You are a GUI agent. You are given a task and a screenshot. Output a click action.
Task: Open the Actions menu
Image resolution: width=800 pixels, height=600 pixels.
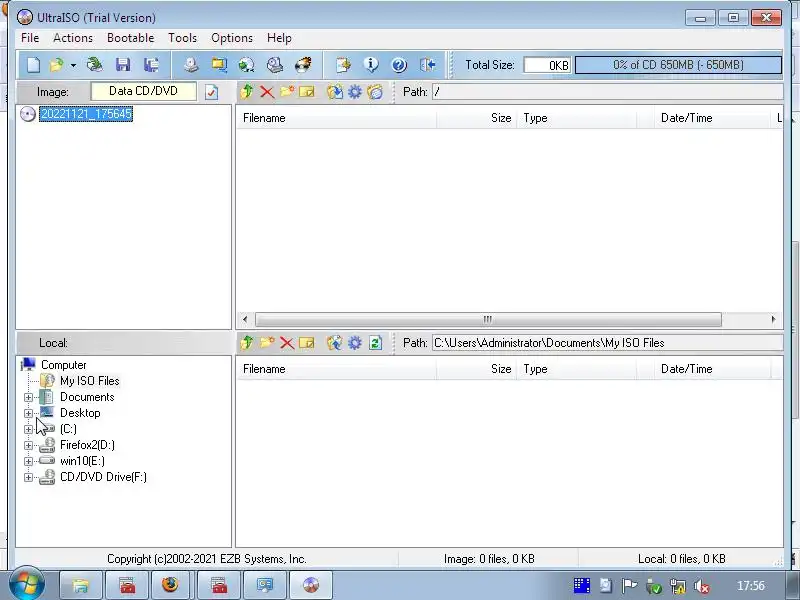(x=73, y=38)
